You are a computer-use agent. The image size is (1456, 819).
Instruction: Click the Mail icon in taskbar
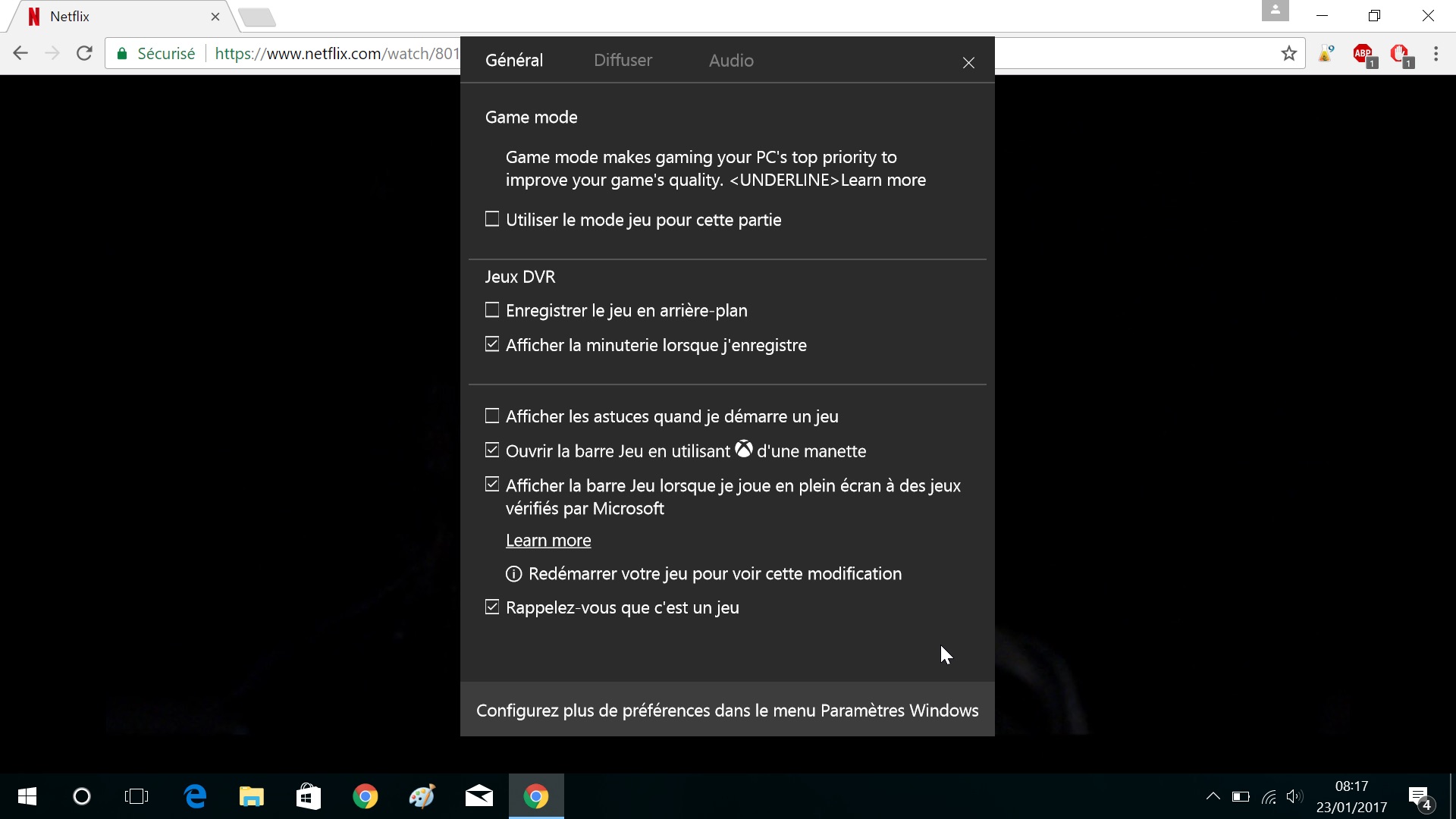(479, 796)
